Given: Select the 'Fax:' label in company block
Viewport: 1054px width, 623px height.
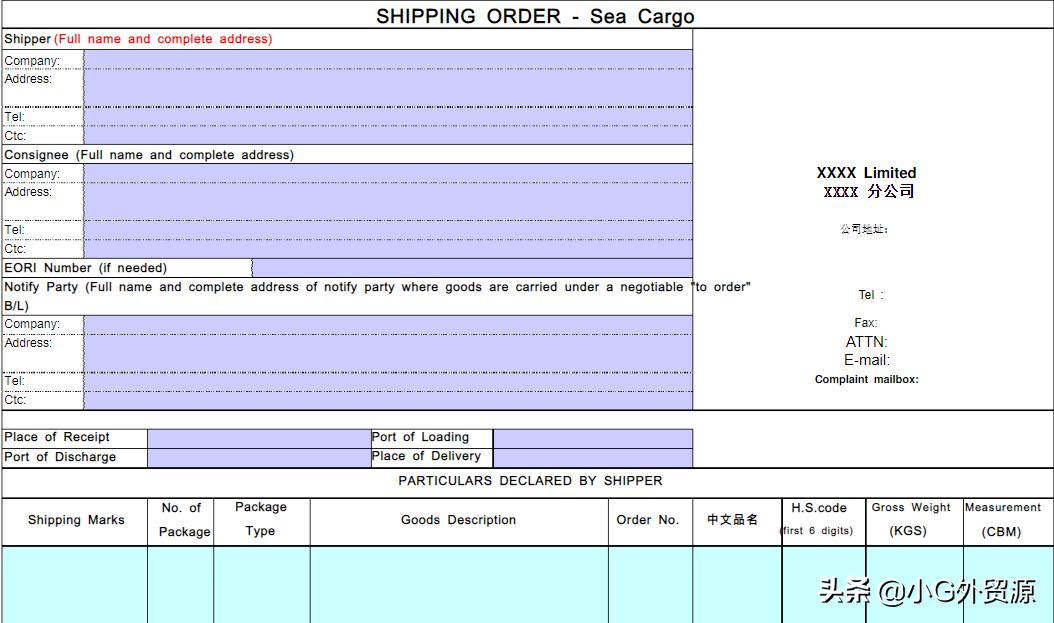Looking at the screenshot, I should pos(866,323).
